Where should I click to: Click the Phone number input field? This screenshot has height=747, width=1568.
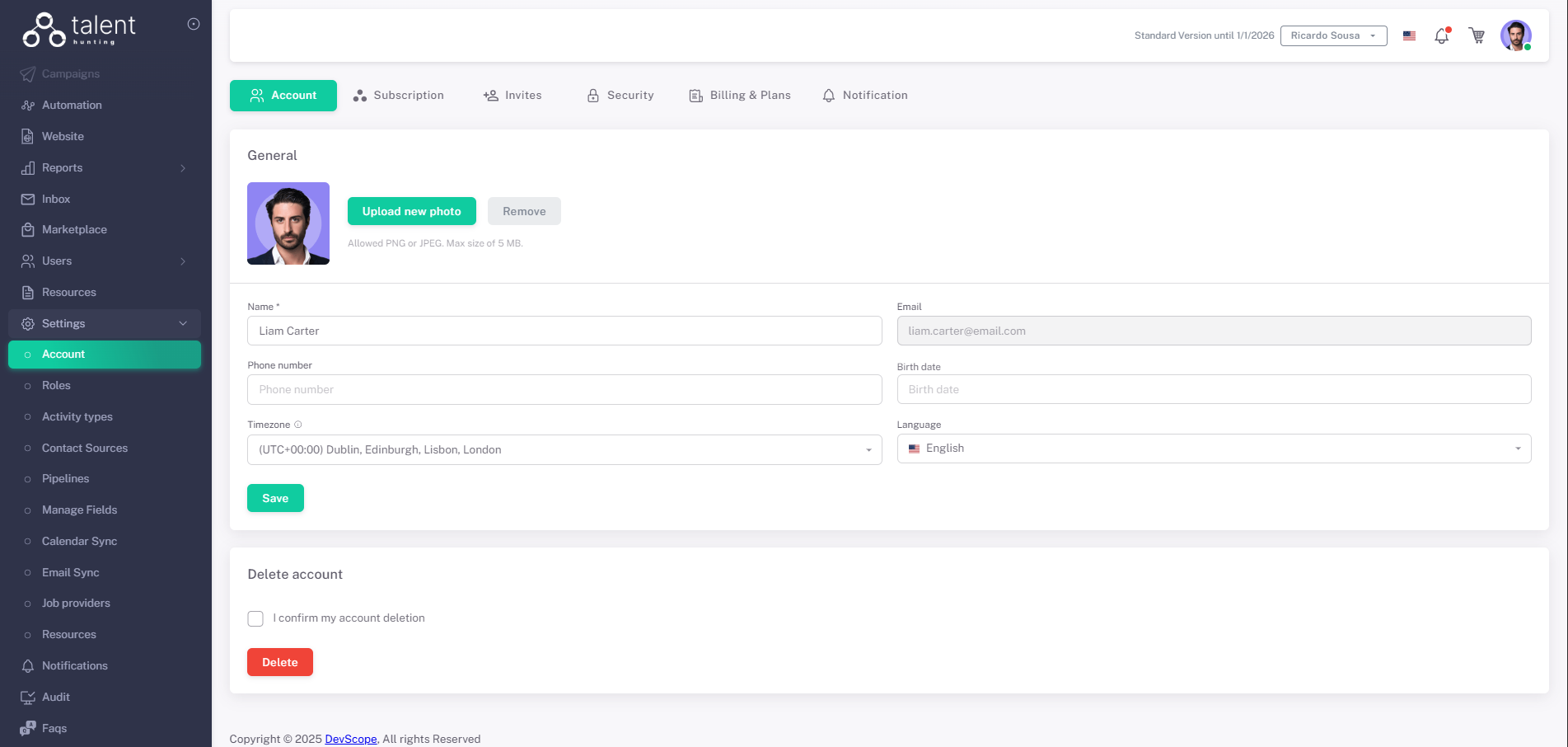[564, 390]
